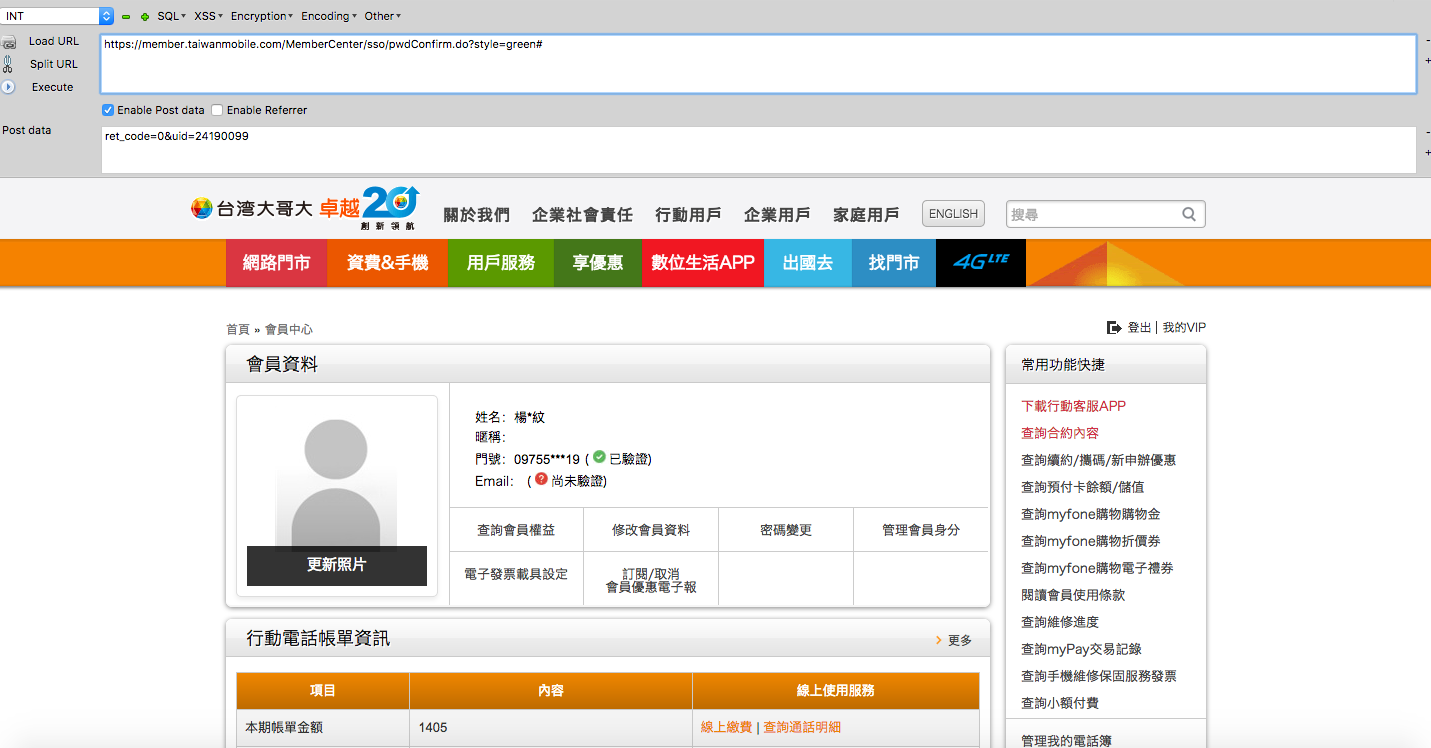The height and width of the screenshot is (748, 1431).
Task: Click the small plus at the URL box edge
Action: pyautogui.click(x=1427, y=61)
